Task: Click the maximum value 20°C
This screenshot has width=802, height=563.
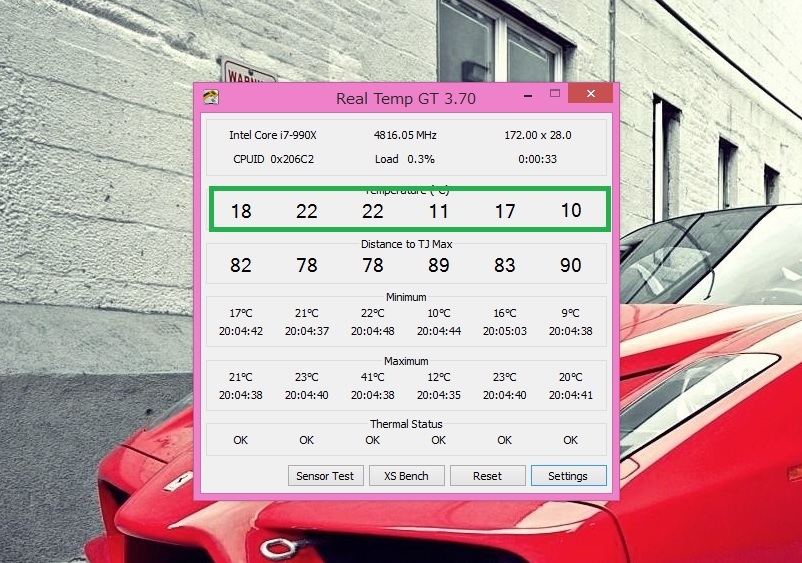Action: point(571,377)
